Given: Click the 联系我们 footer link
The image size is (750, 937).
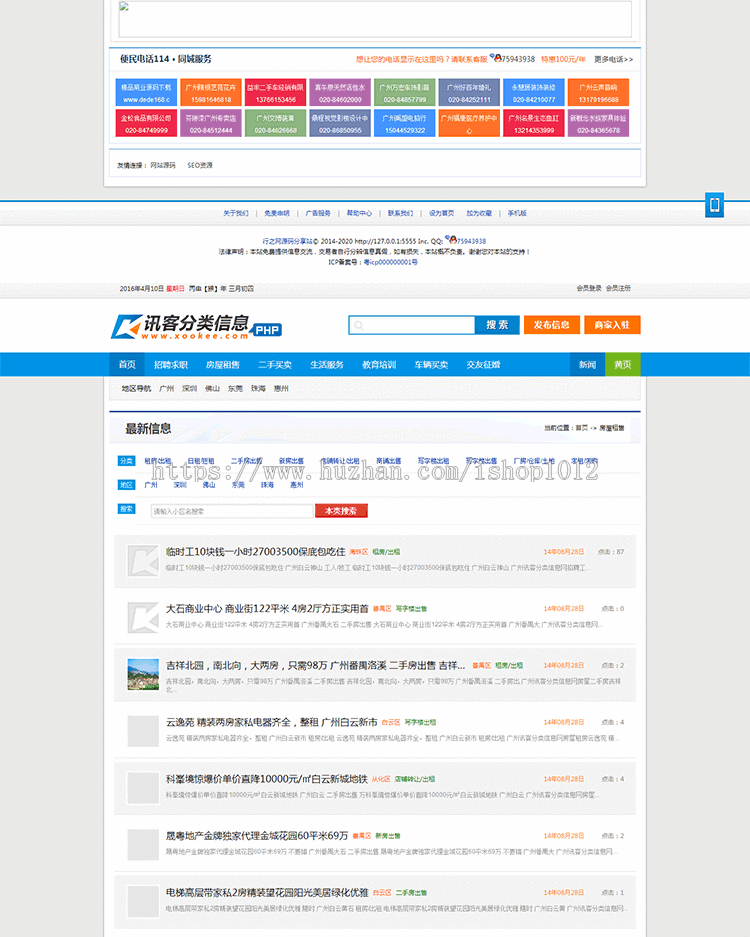Looking at the screenshot, I should pyautogui.click(x=400, y=213).
